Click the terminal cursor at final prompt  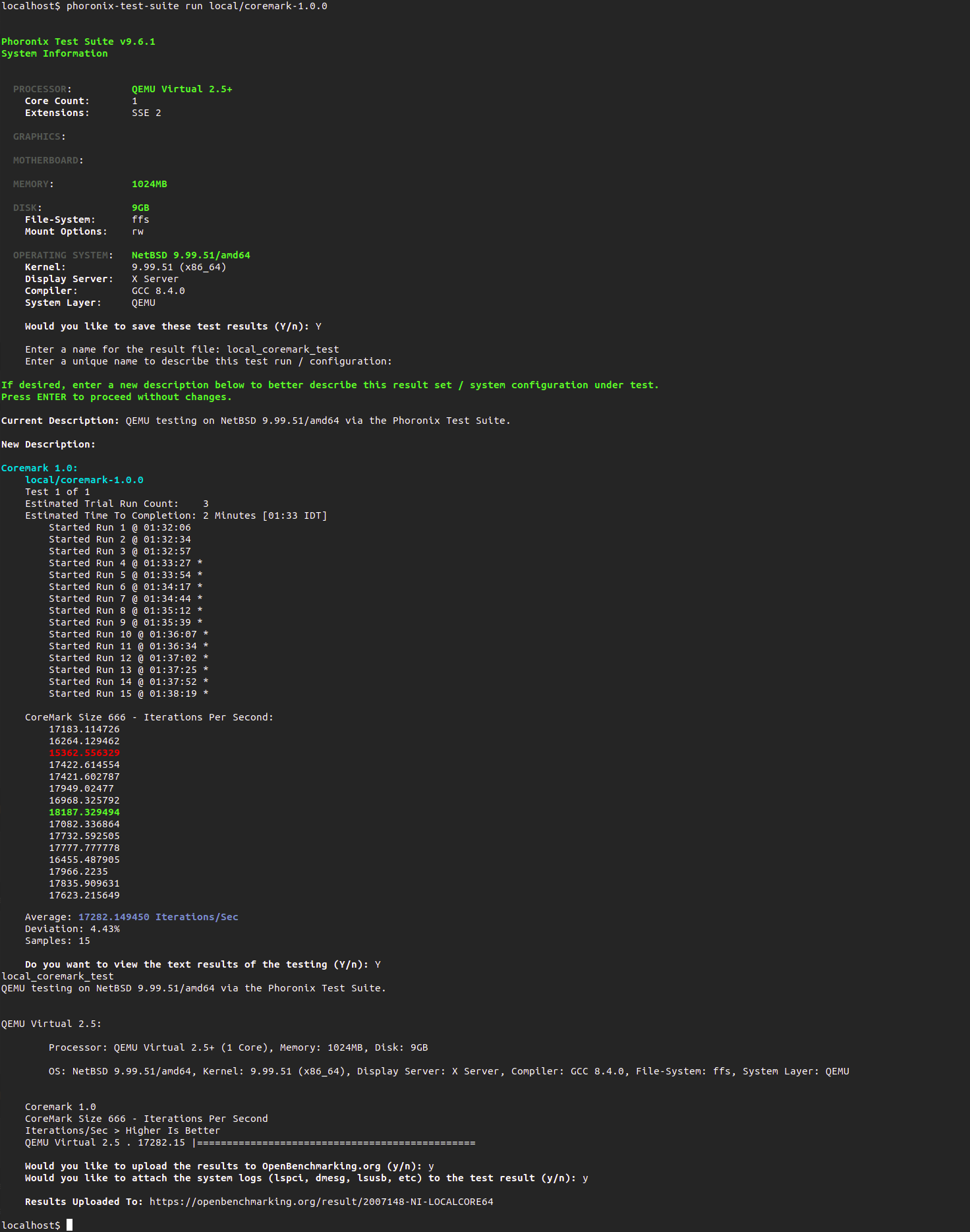69,1225
